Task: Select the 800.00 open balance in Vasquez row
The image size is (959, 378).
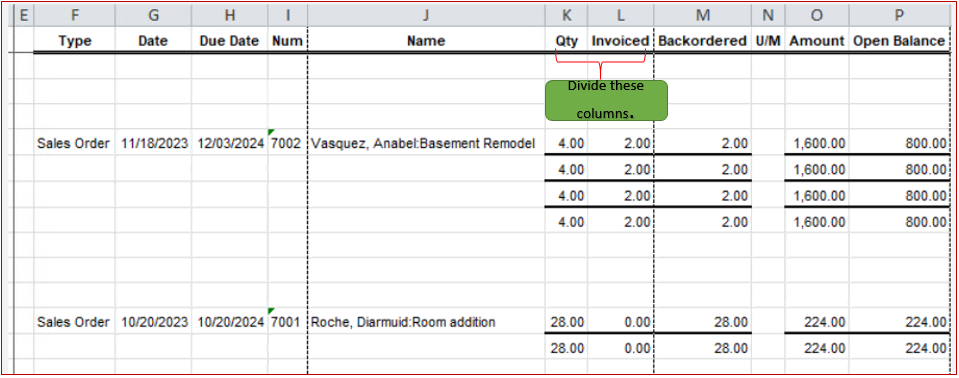Action: 899,143
